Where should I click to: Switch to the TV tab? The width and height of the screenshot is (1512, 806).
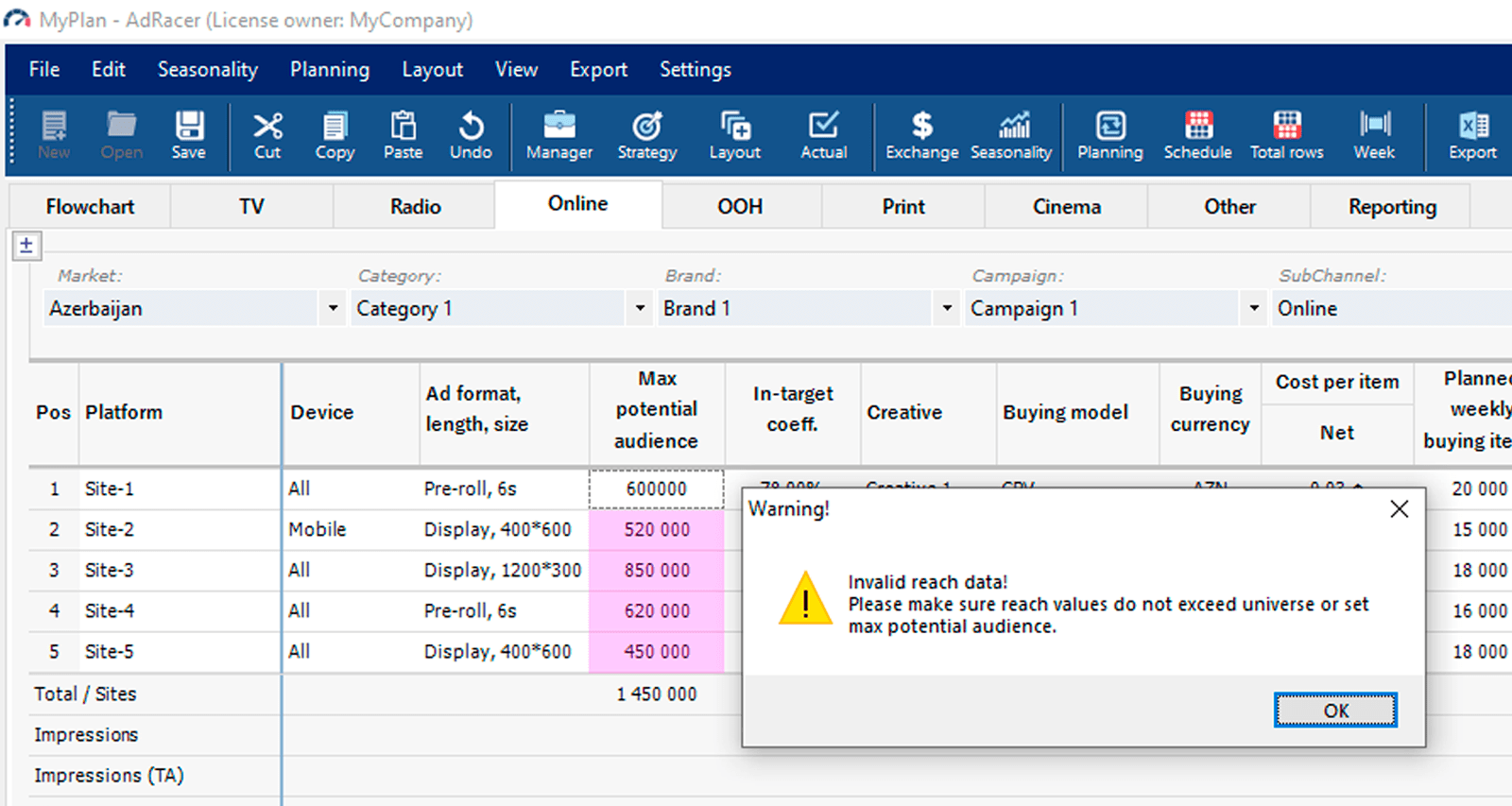point(251,207)
